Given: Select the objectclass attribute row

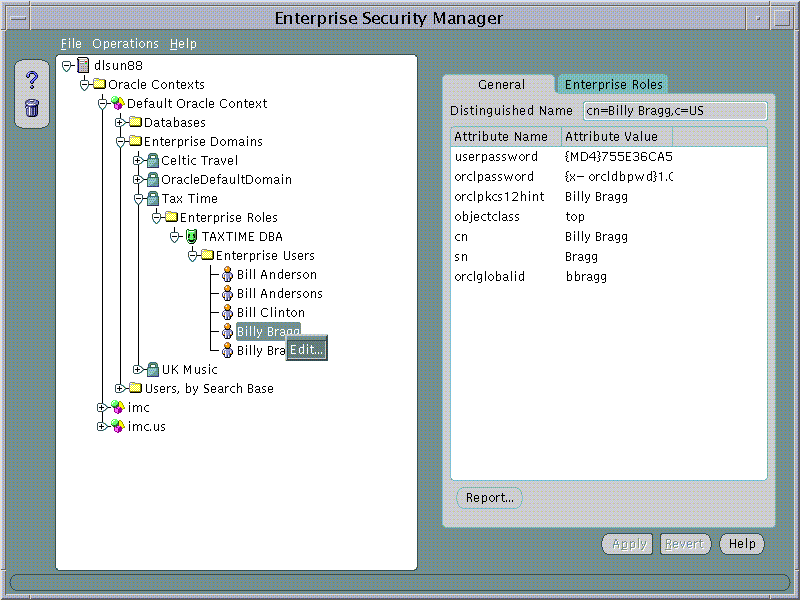Looking at the screenshot, I should (609, 216).
